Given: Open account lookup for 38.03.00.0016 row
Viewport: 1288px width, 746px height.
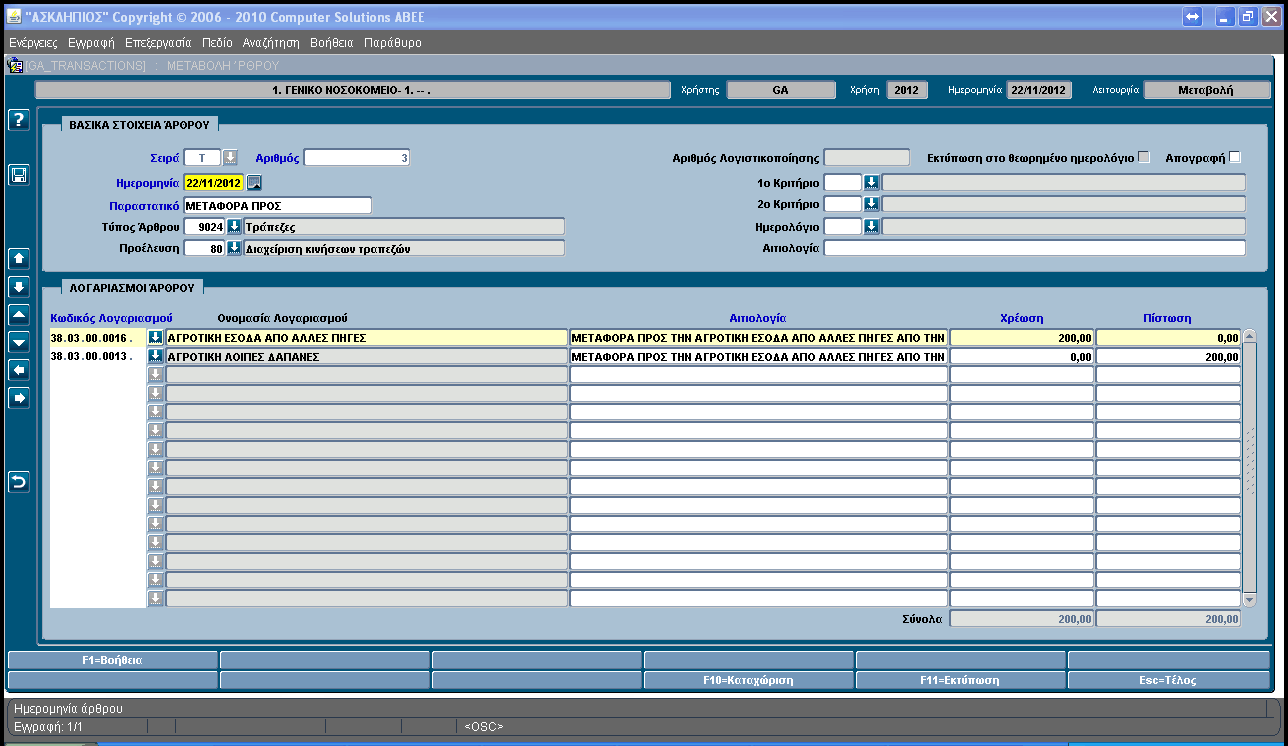Looking at the screenshot, I should click(x=155, y=337).
